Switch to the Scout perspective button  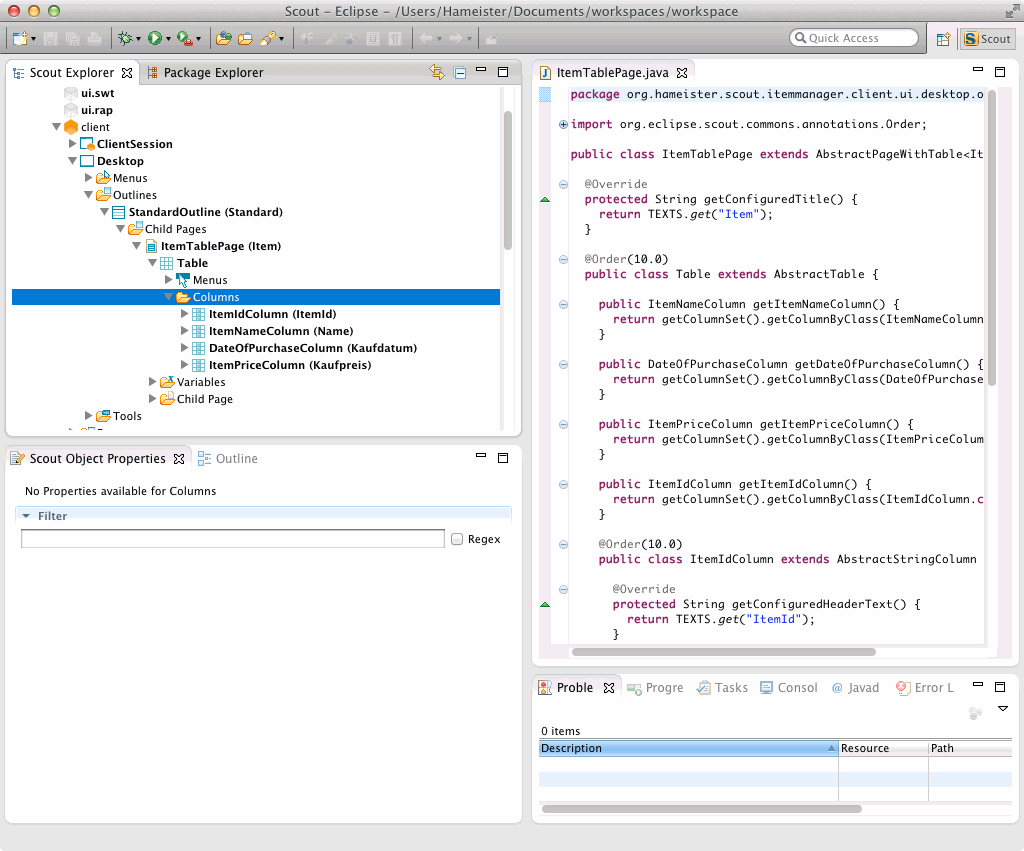tap(987, 39)
